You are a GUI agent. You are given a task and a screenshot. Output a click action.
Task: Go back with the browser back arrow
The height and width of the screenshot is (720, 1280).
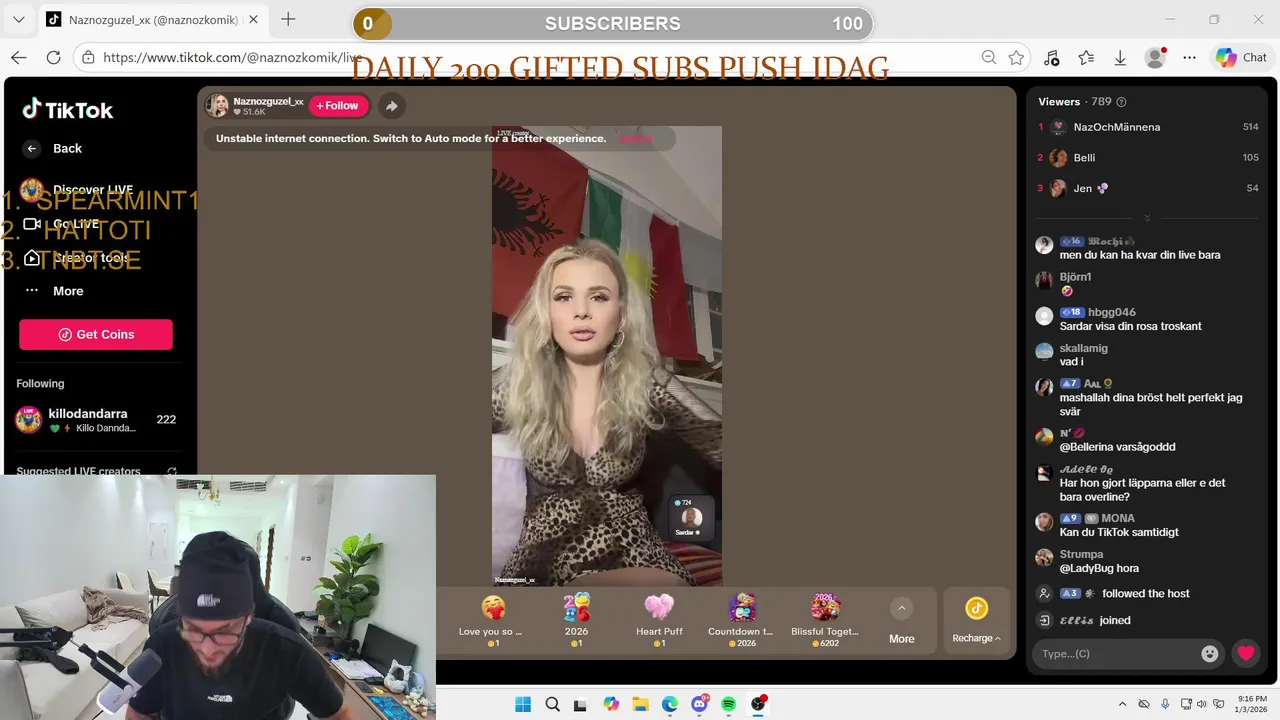(19, 58)
